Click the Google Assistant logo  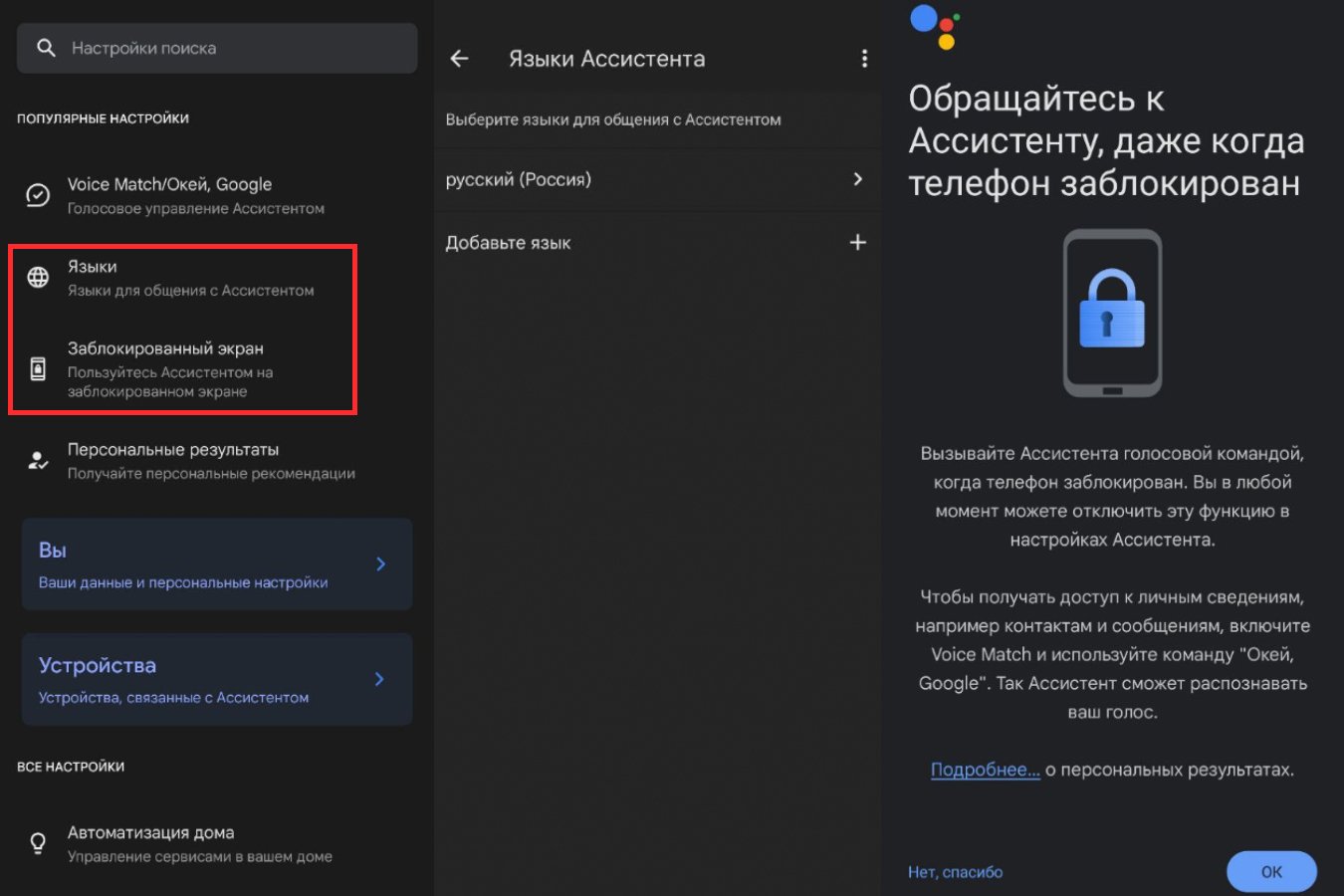point(935,26)
